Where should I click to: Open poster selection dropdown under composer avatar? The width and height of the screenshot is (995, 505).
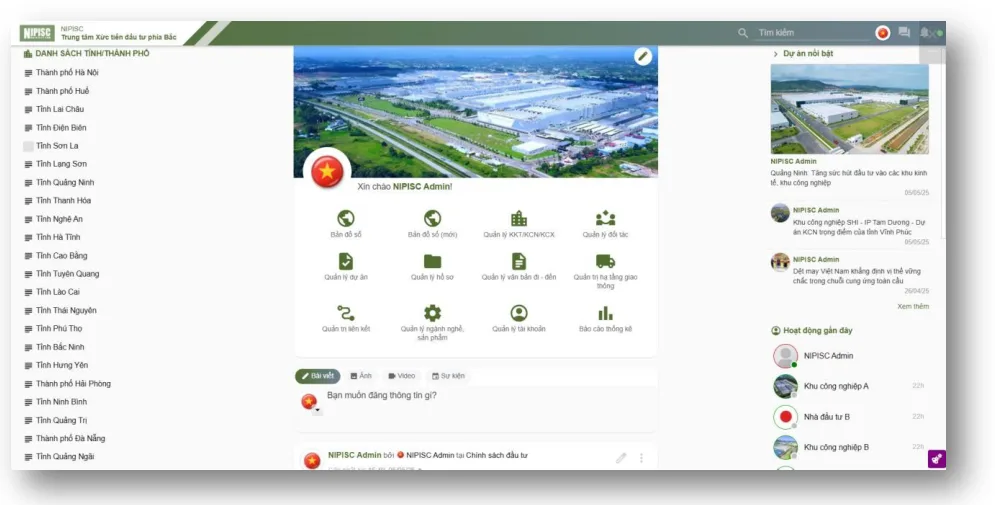coord(317,412)
